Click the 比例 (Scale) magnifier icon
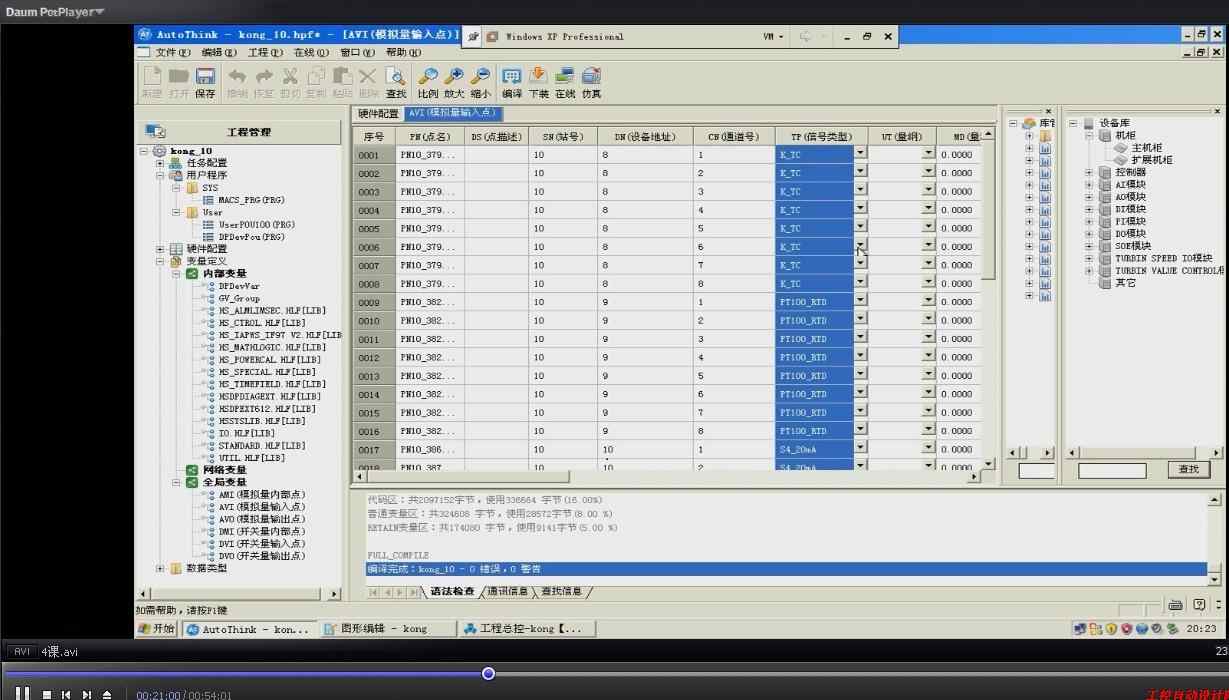Image resolution: width=1229 pixels, height=700 pixels. pos(428,76)
